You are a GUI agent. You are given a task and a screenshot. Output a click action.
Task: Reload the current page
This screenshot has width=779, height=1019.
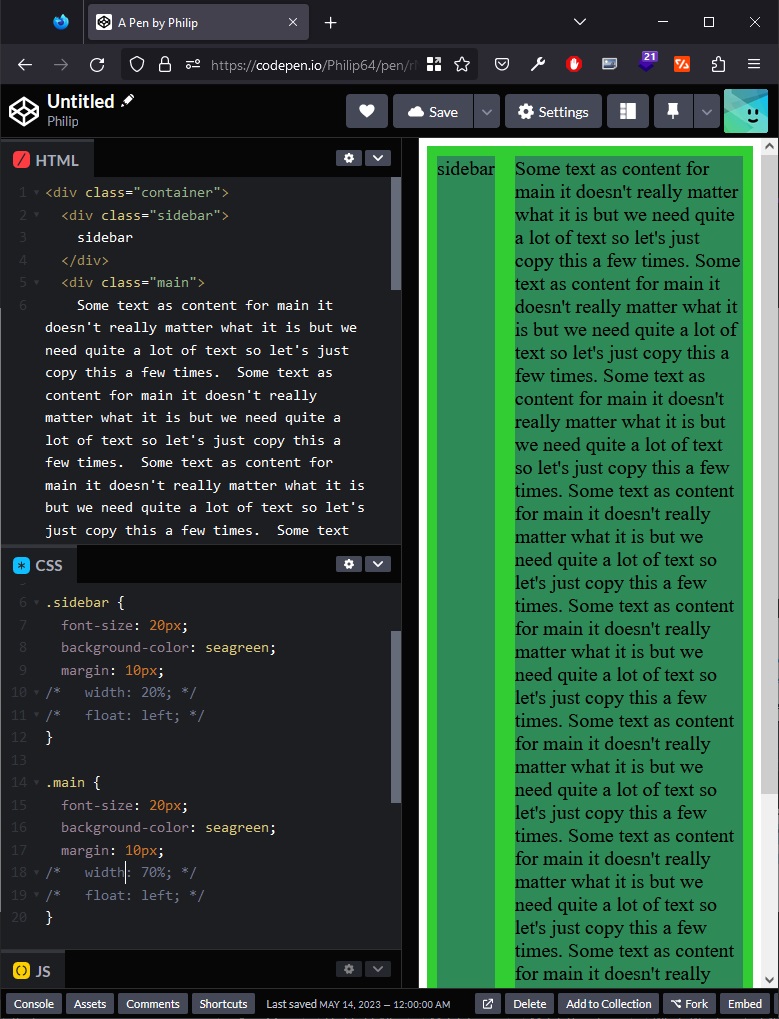coord(97,64)
